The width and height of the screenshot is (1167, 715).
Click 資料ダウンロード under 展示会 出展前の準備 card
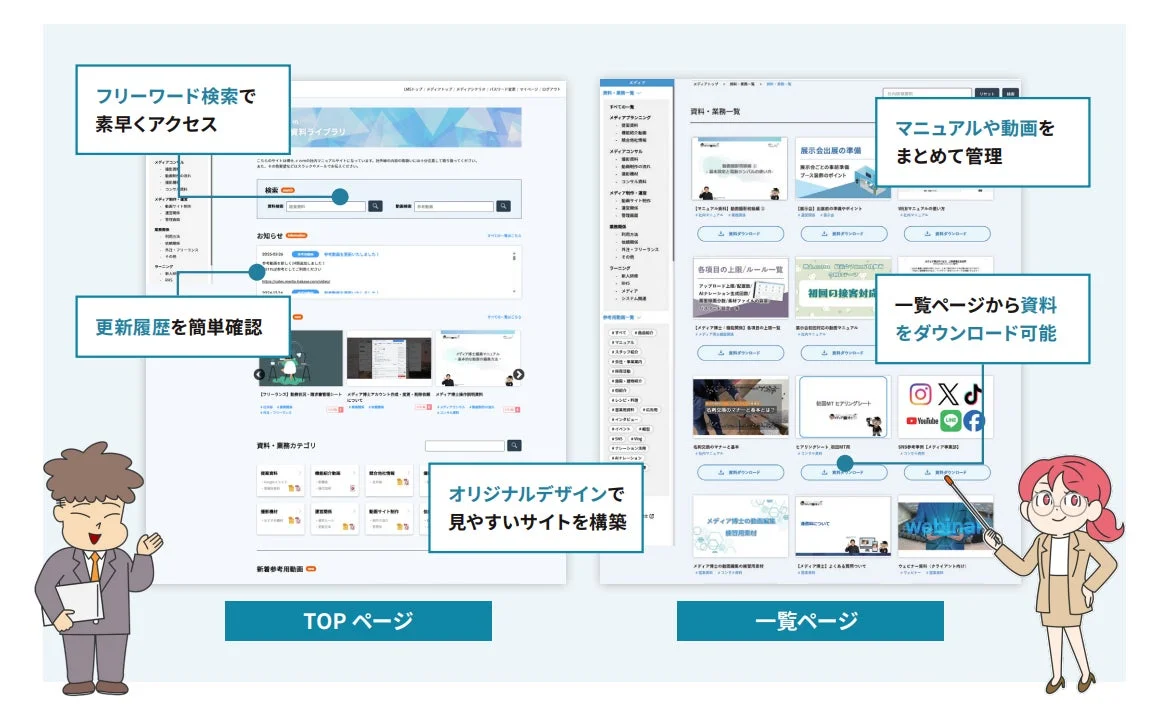tap(843, 234)
